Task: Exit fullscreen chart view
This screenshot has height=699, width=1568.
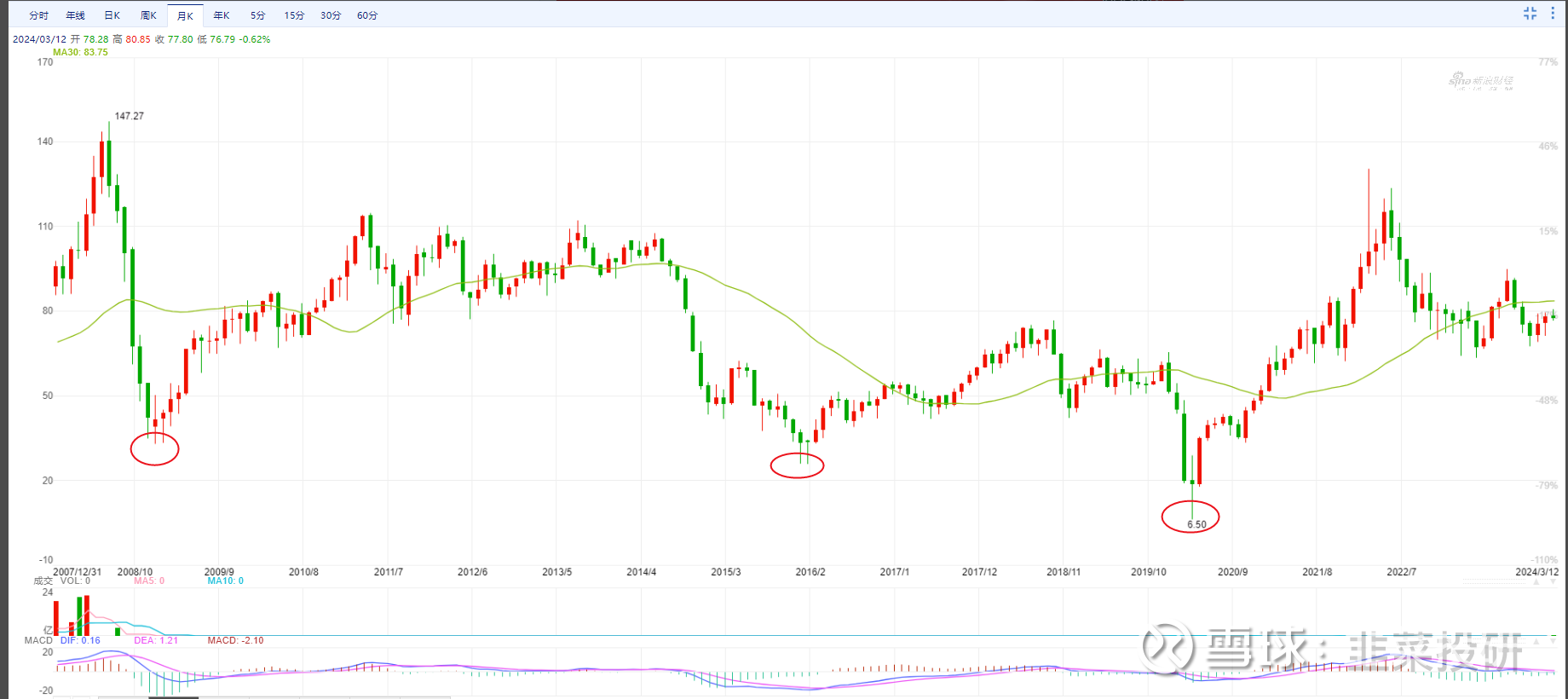Action: 1530,14
